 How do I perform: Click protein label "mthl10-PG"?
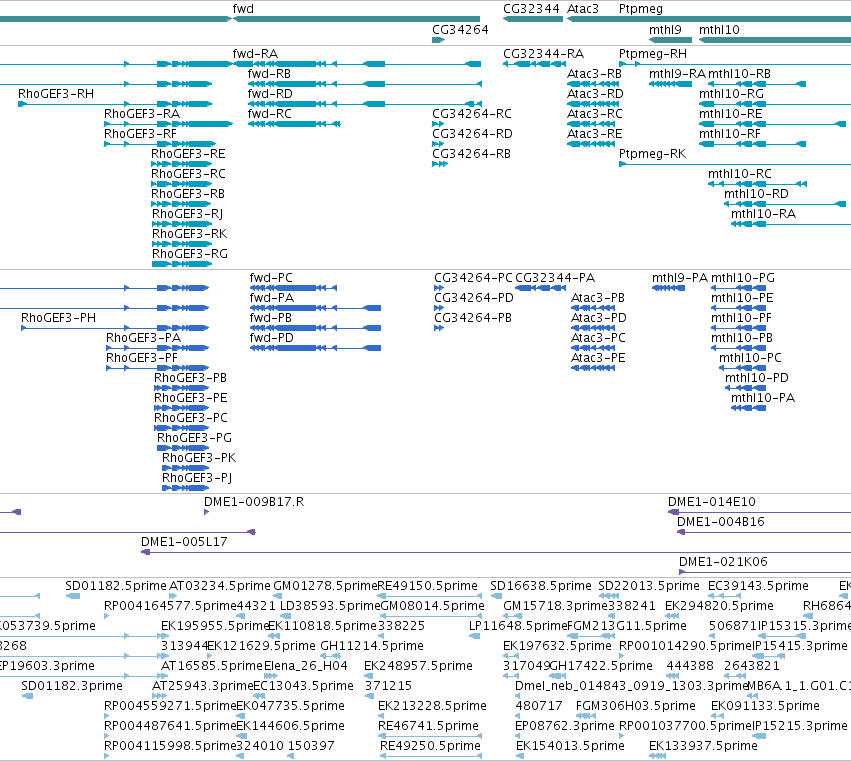[742, 278]
